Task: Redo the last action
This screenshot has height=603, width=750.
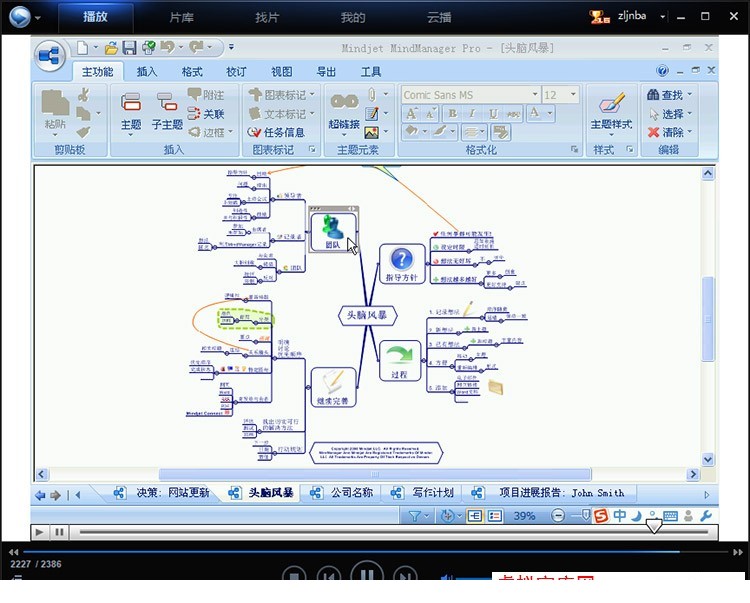Action: 196,47
